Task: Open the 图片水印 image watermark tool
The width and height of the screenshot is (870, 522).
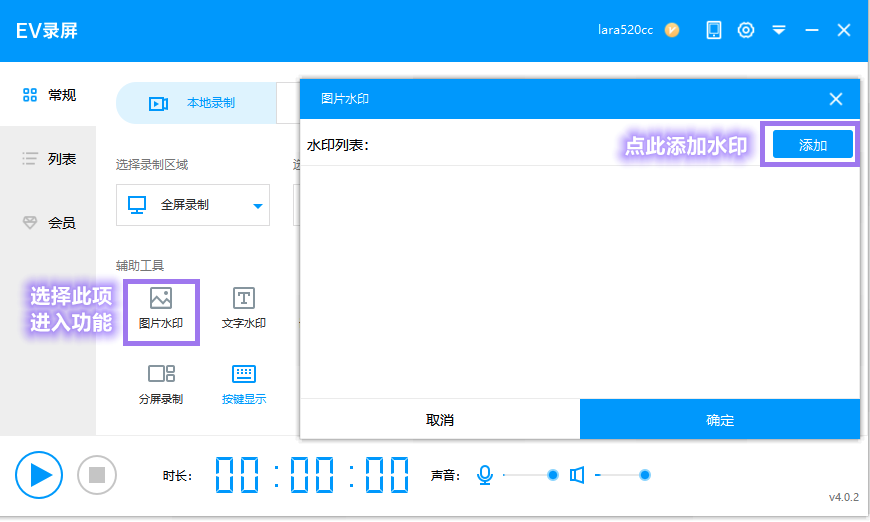Action: point(161,309)
